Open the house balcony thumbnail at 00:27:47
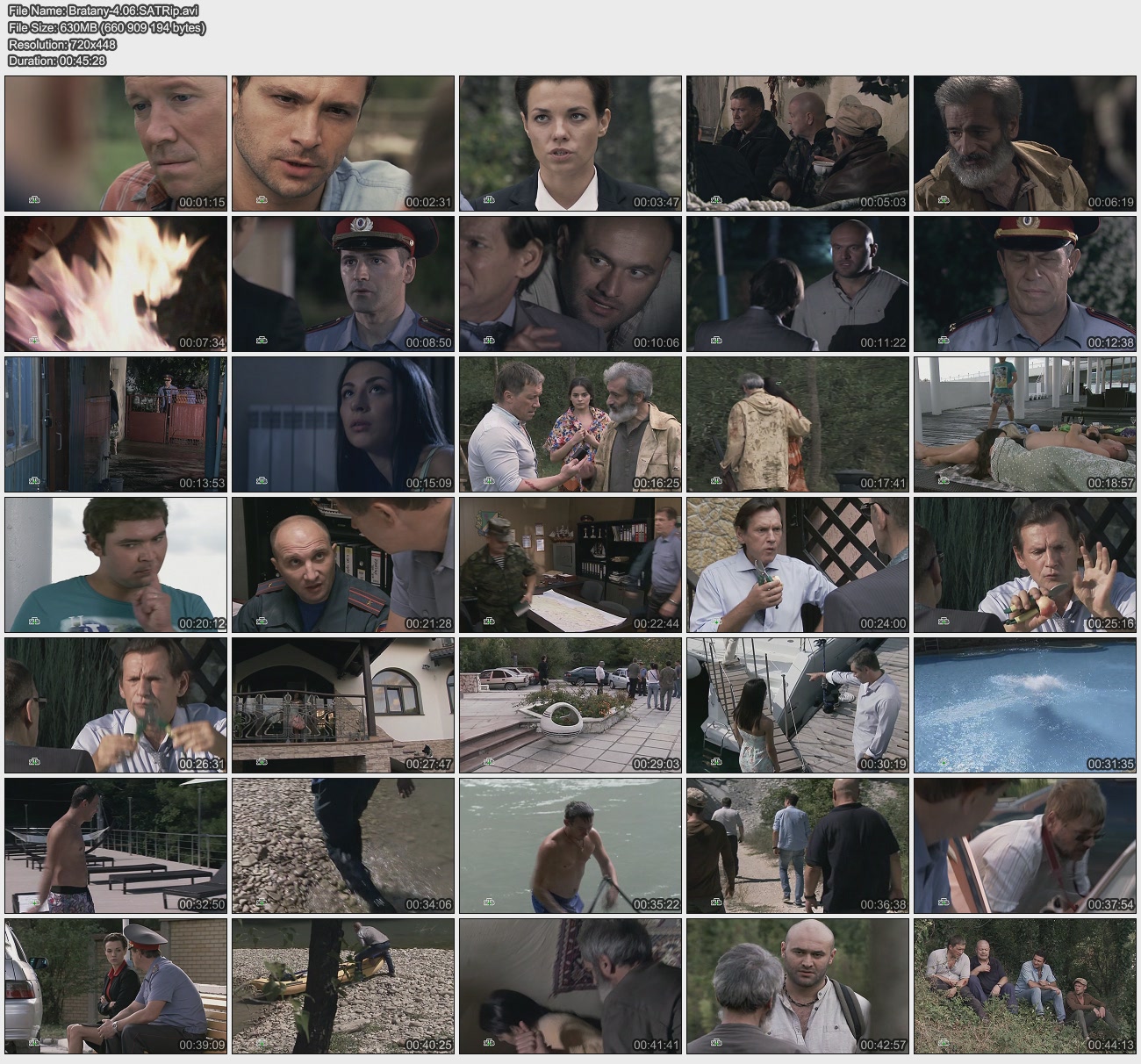This screenshot has height=1064, width=1141. 343,705
